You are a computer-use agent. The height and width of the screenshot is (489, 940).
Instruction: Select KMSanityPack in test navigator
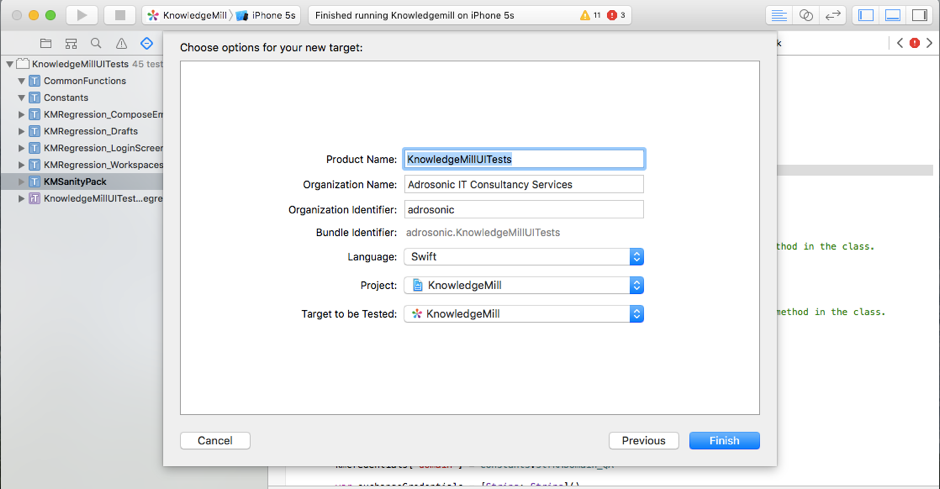[x=75, y=182]
